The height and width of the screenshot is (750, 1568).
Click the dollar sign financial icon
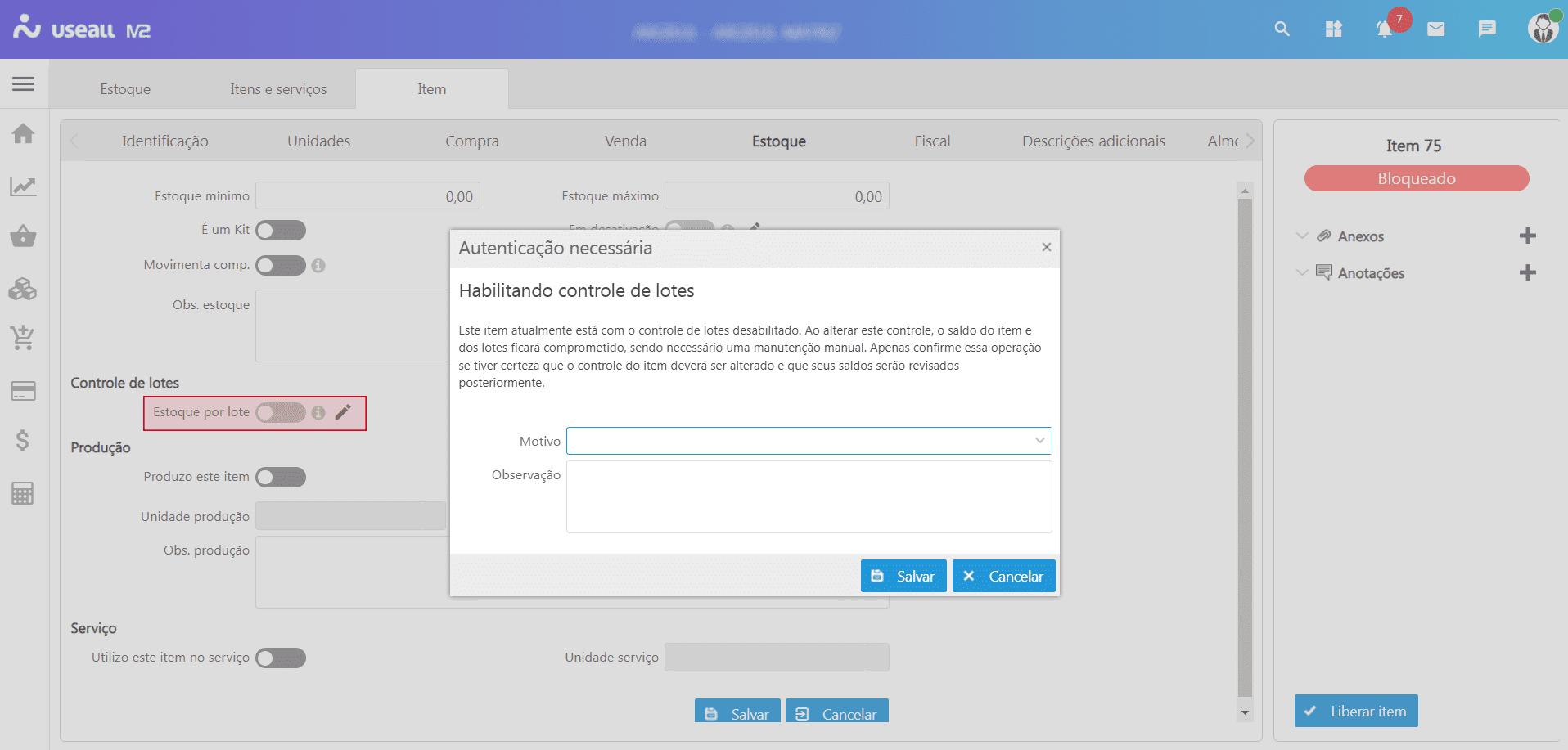(23, 441)
